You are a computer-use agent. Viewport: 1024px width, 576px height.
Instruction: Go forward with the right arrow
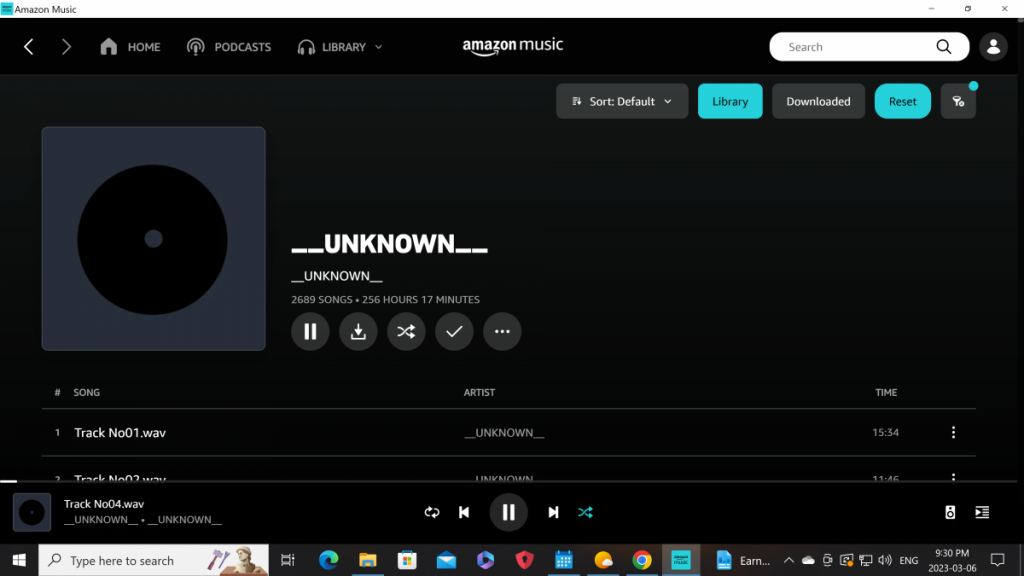[x=66, y=47]
